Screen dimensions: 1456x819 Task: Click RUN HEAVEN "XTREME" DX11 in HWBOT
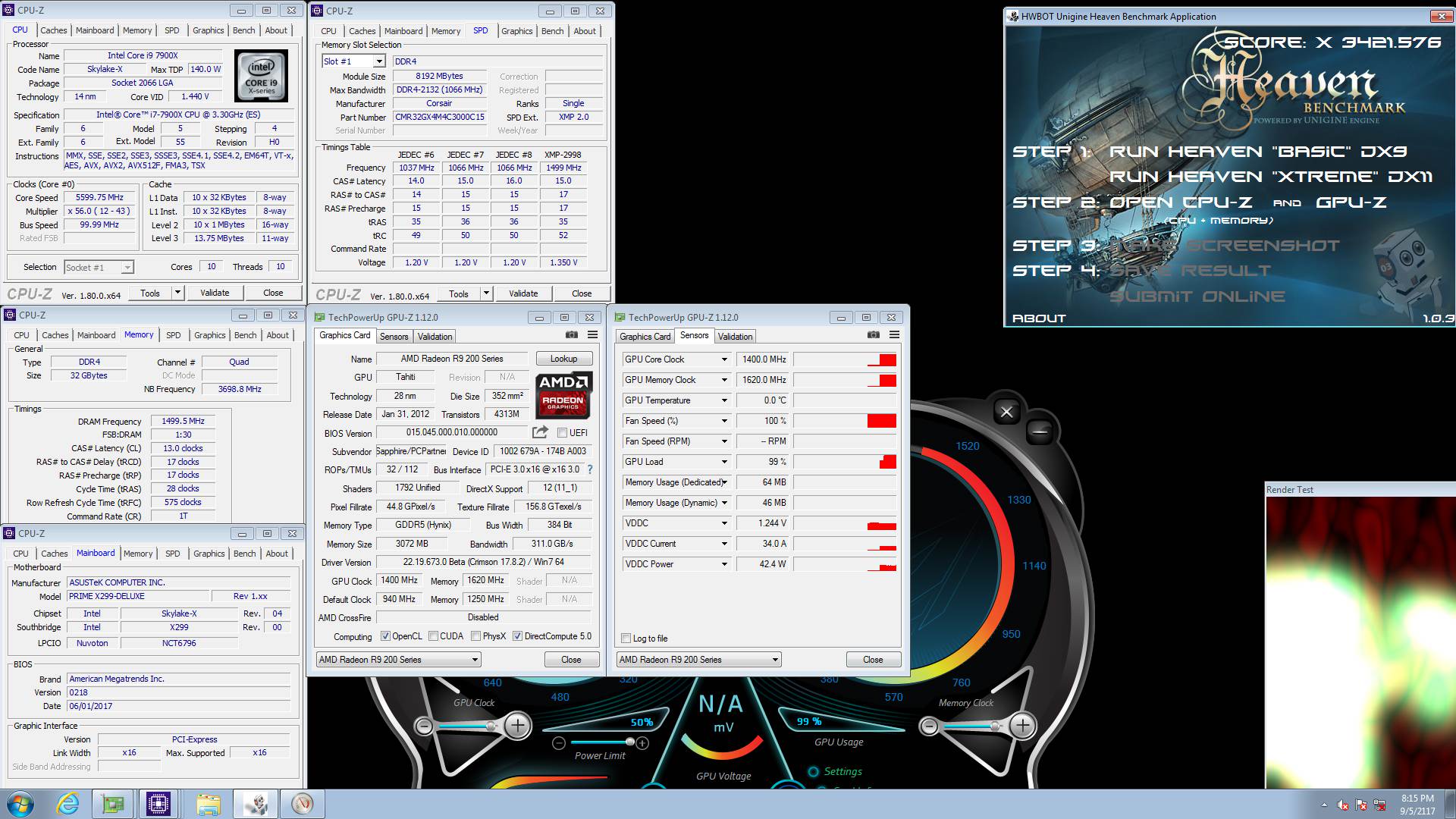click(x=1271, y=177)
